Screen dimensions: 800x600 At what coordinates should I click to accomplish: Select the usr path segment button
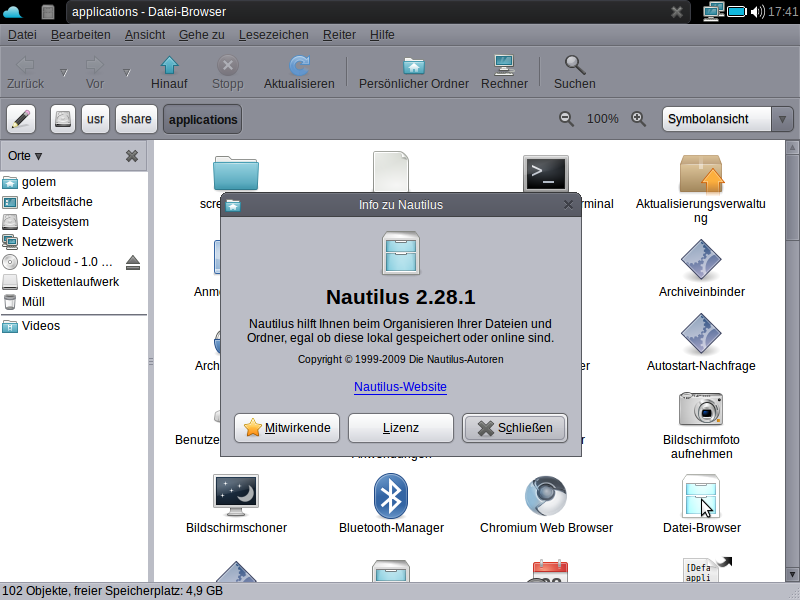(97, 118)
